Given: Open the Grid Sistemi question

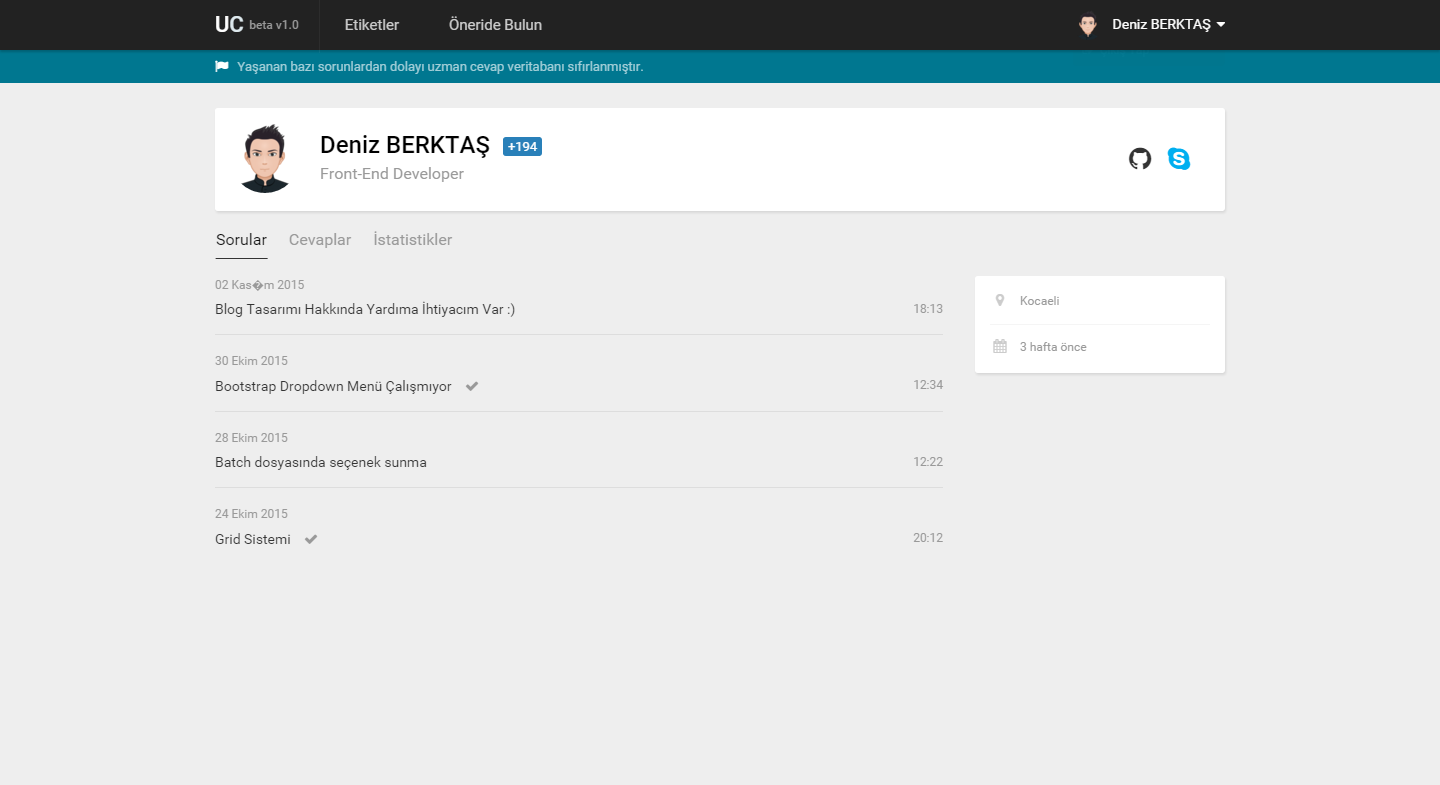Looking at the screenshot, I should click(x=253, y=539).
